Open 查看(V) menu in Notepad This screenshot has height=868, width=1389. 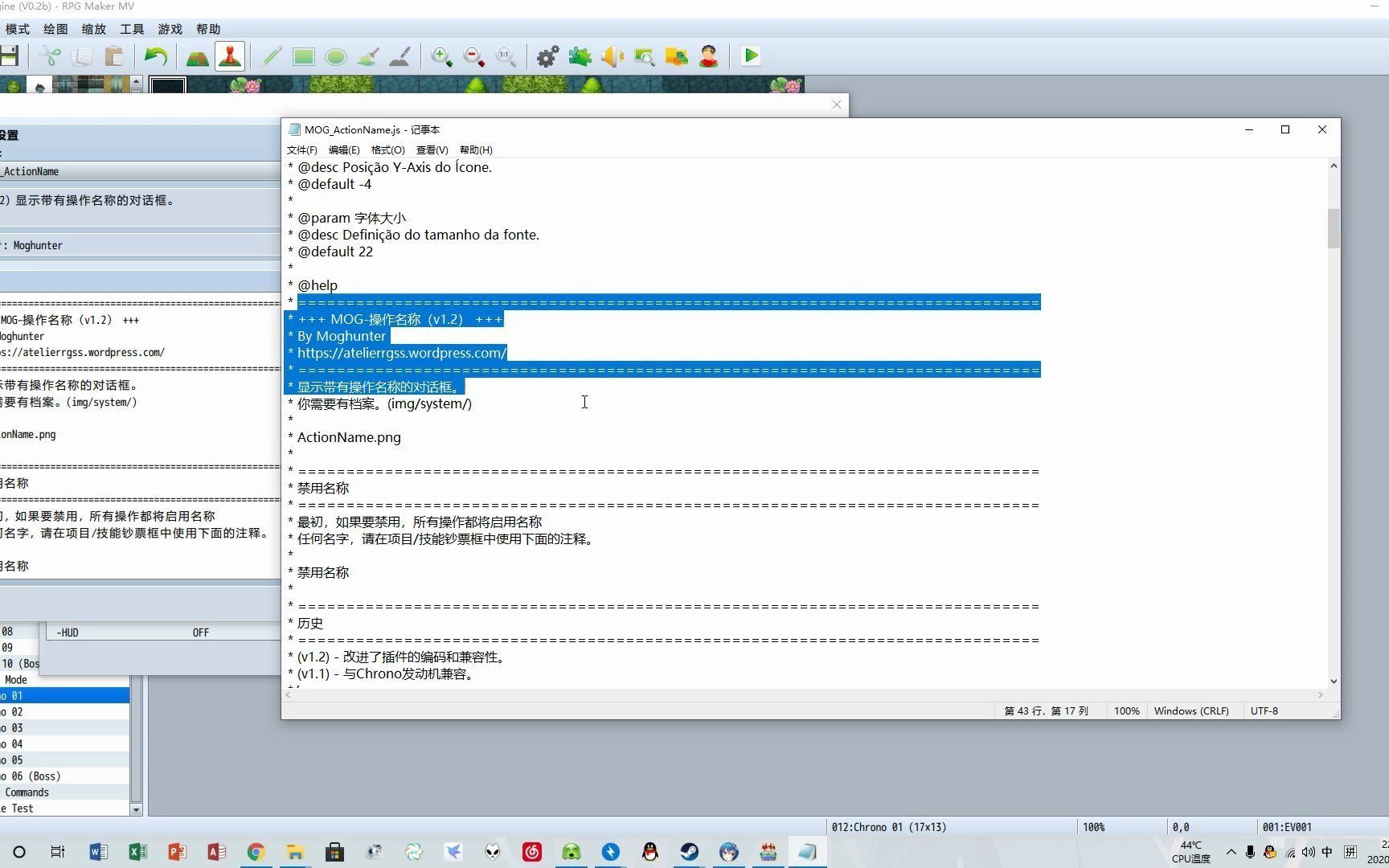click(432, 150)
